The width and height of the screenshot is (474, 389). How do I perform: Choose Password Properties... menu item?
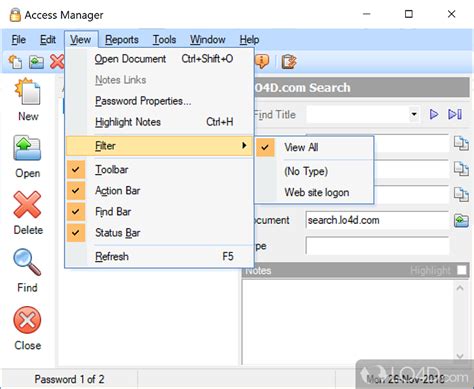click(x=159, y=101)
